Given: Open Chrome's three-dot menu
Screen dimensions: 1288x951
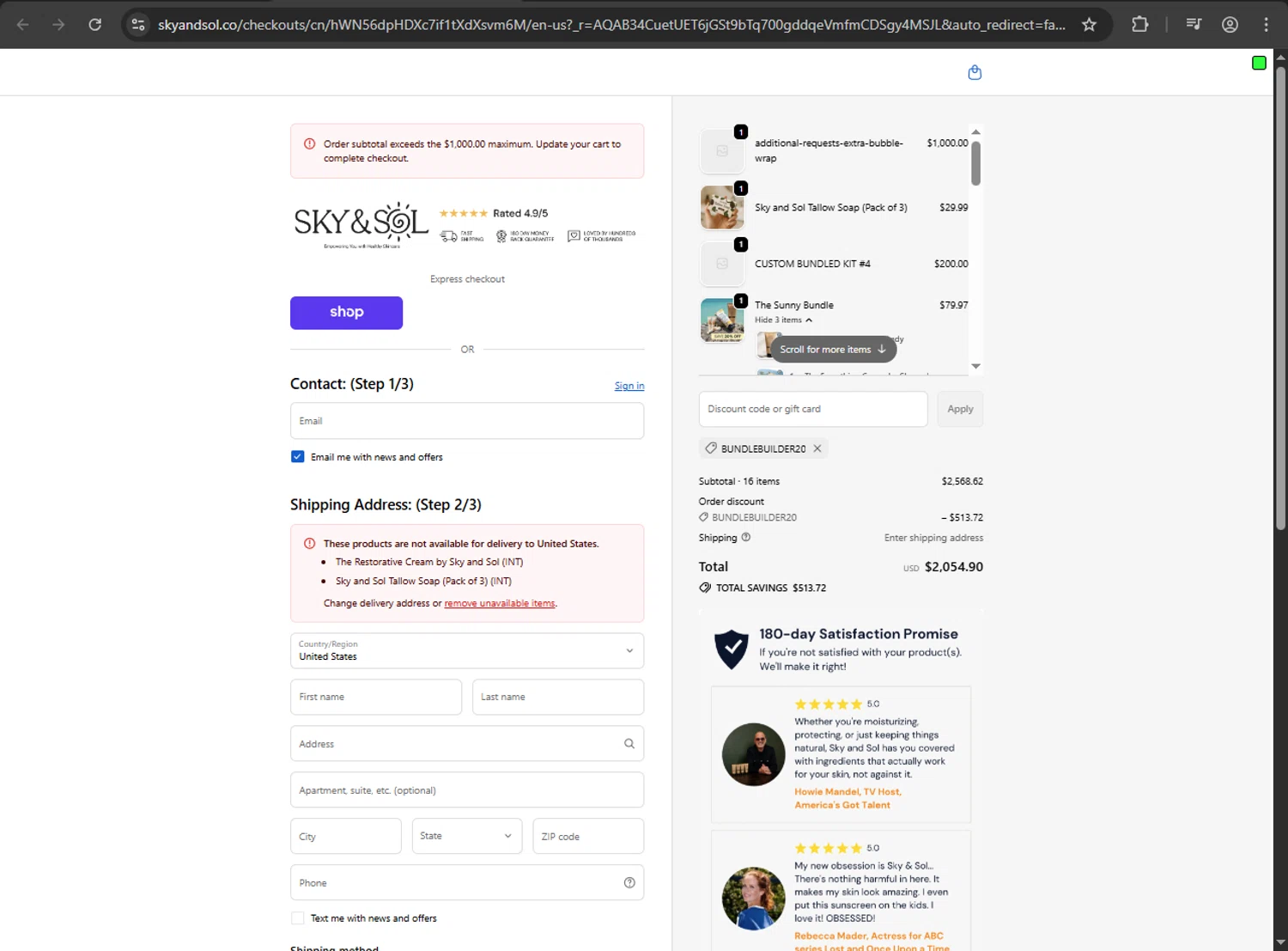Looking at the screenshot, I should [1266, 25].
